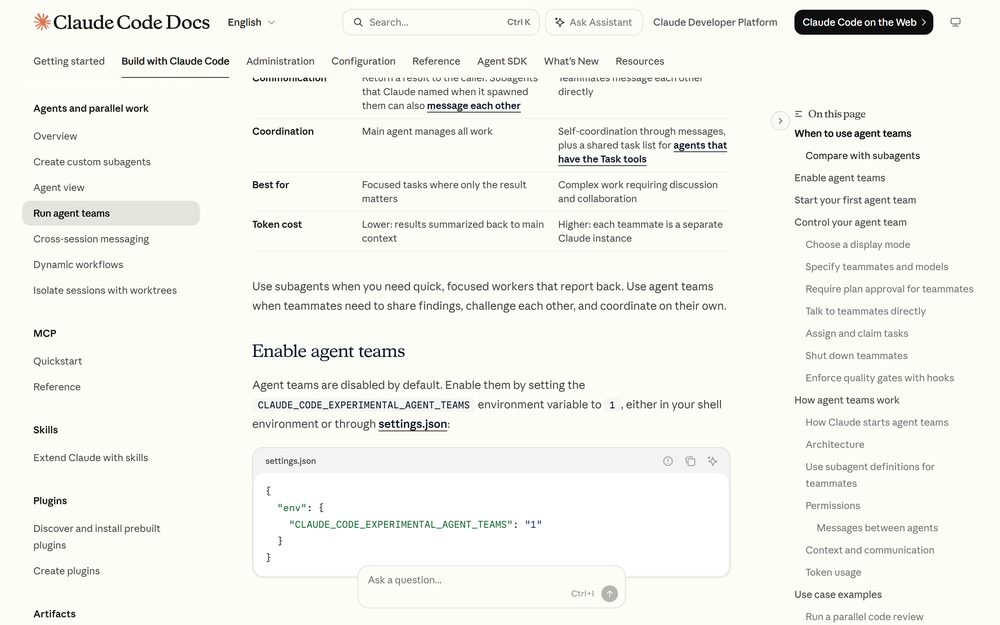
Task: Jump to Start your first agent team
Action: tap(855, 200)
